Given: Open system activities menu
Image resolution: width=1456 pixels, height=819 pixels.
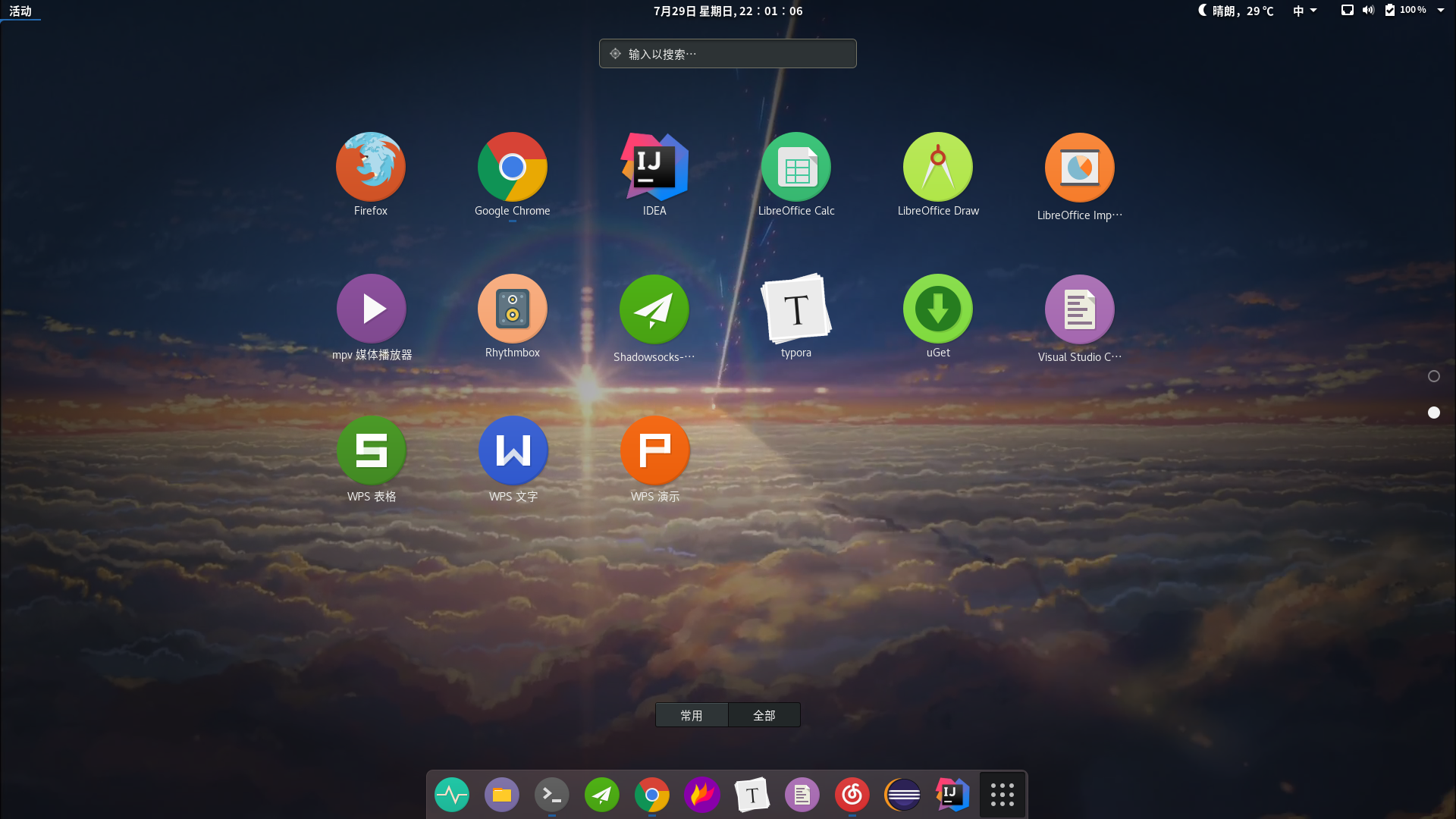Looking at the screenshot, I should click(18, 10).
